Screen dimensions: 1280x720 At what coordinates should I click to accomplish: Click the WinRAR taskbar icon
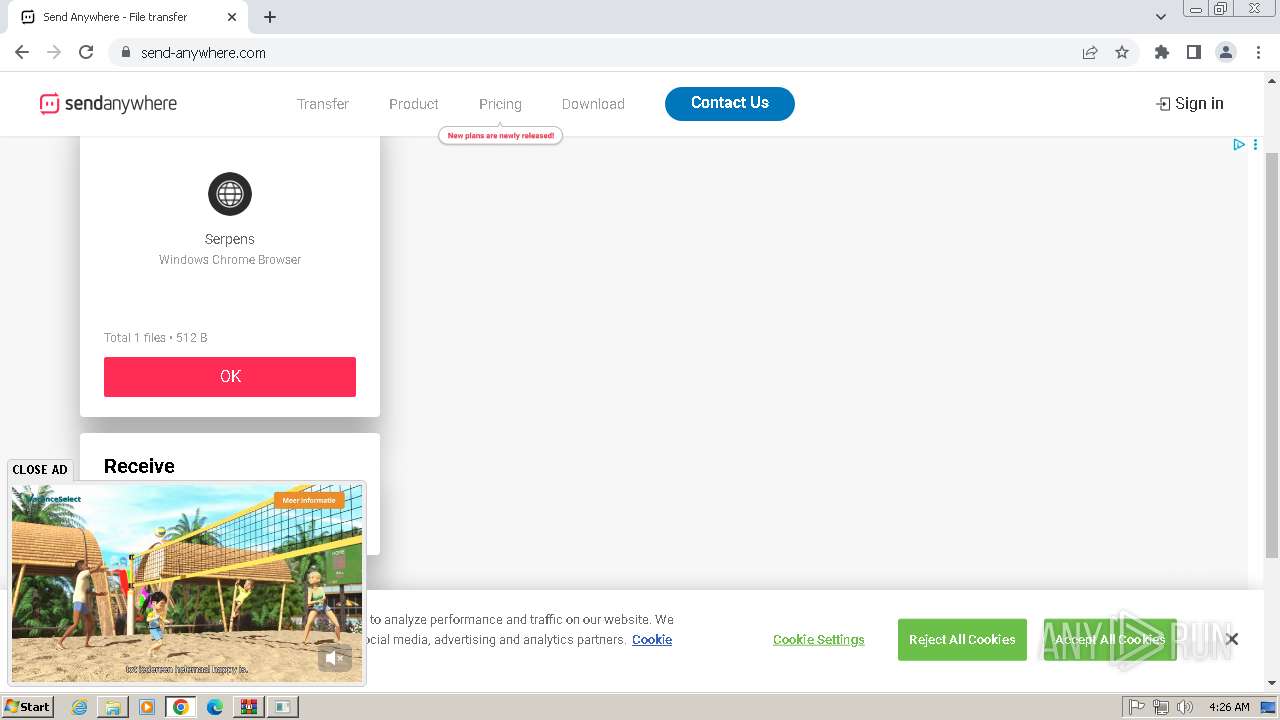point(249,707)
